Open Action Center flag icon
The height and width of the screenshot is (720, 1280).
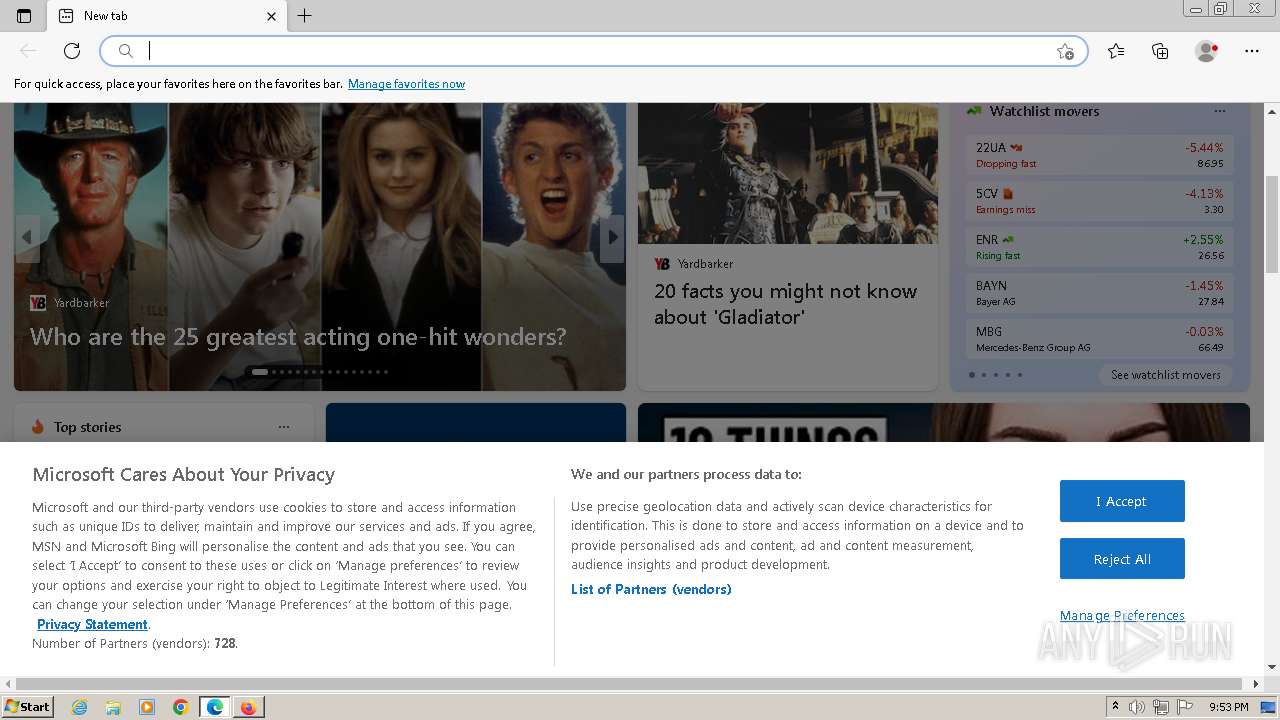1184,707
